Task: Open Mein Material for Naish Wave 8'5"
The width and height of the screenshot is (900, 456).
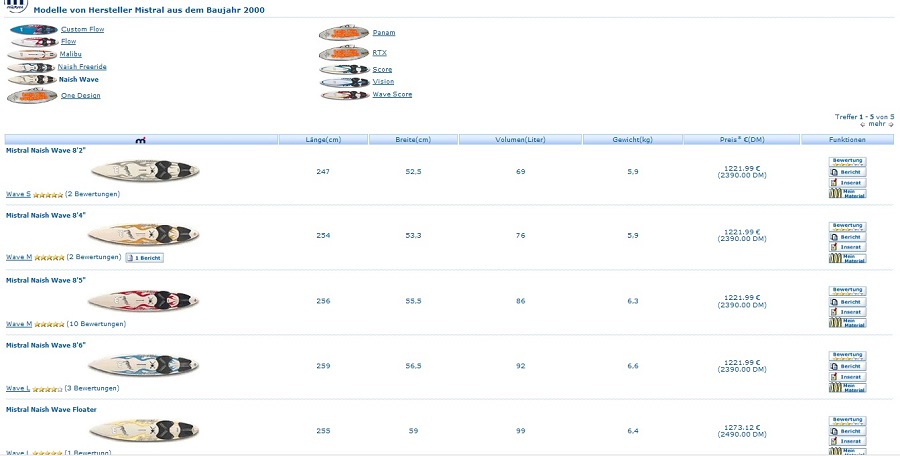Action: (847, 323)
